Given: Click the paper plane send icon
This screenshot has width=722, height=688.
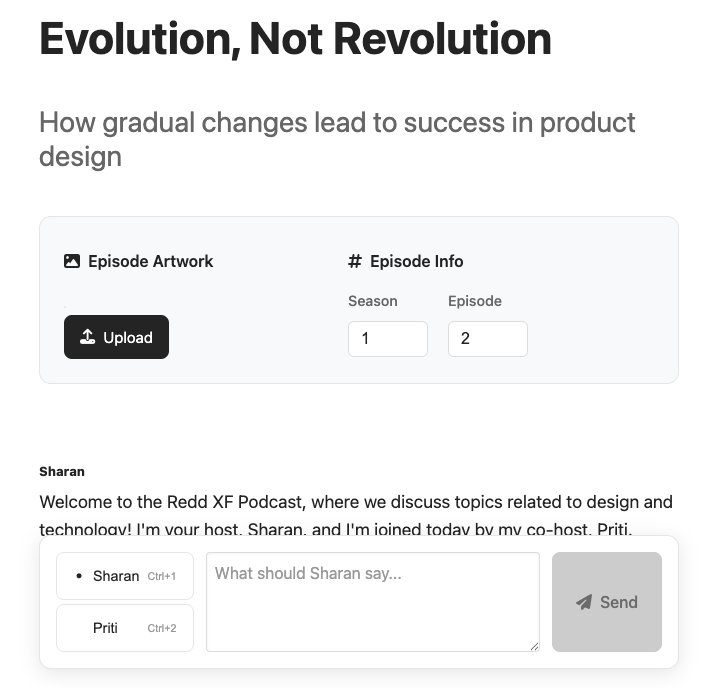Looking at the screenshot, I should click(584, 602).
